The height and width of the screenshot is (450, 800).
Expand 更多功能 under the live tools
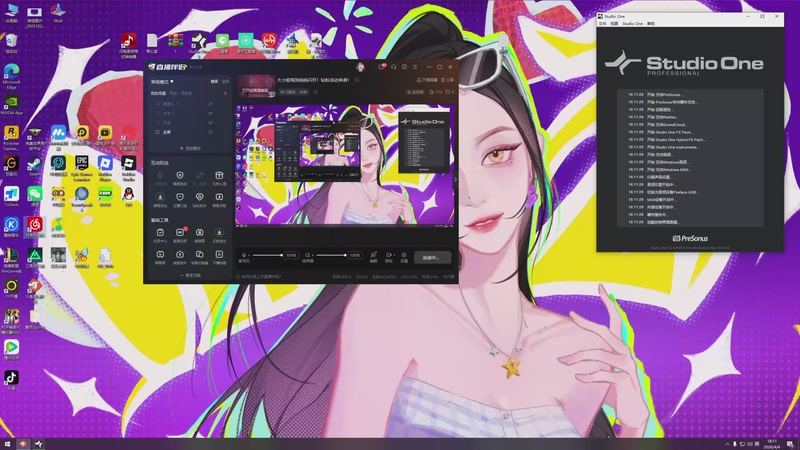click(190, 276)
